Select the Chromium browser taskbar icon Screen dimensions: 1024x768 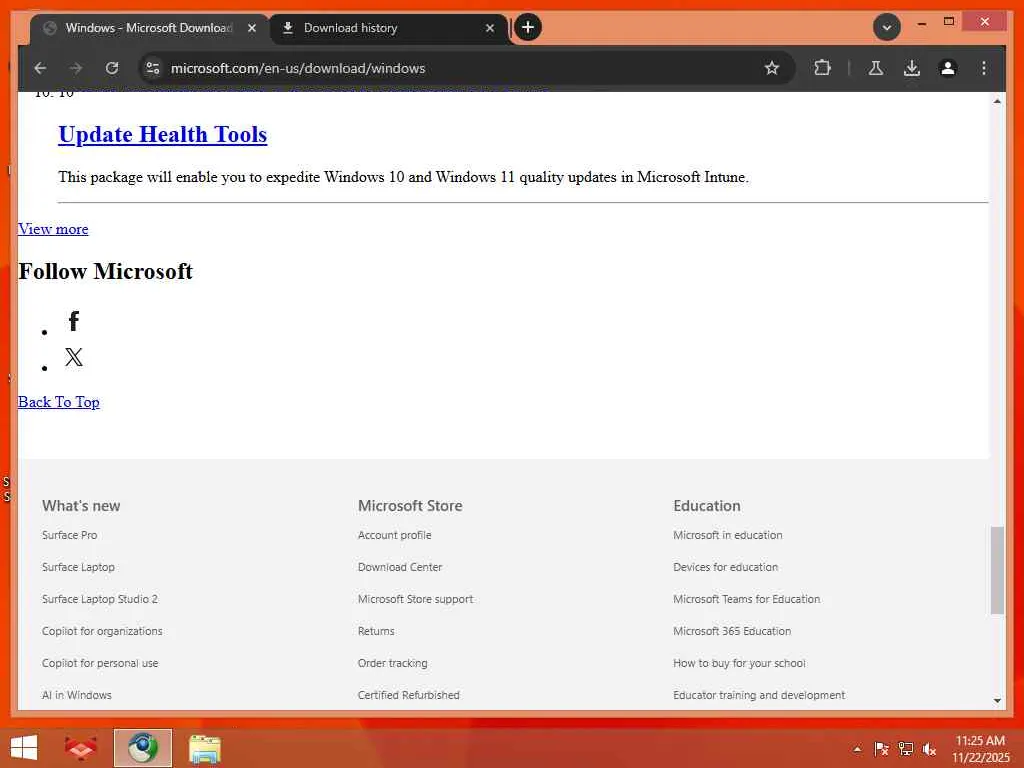pyautogui.click(x=143, y=748)
